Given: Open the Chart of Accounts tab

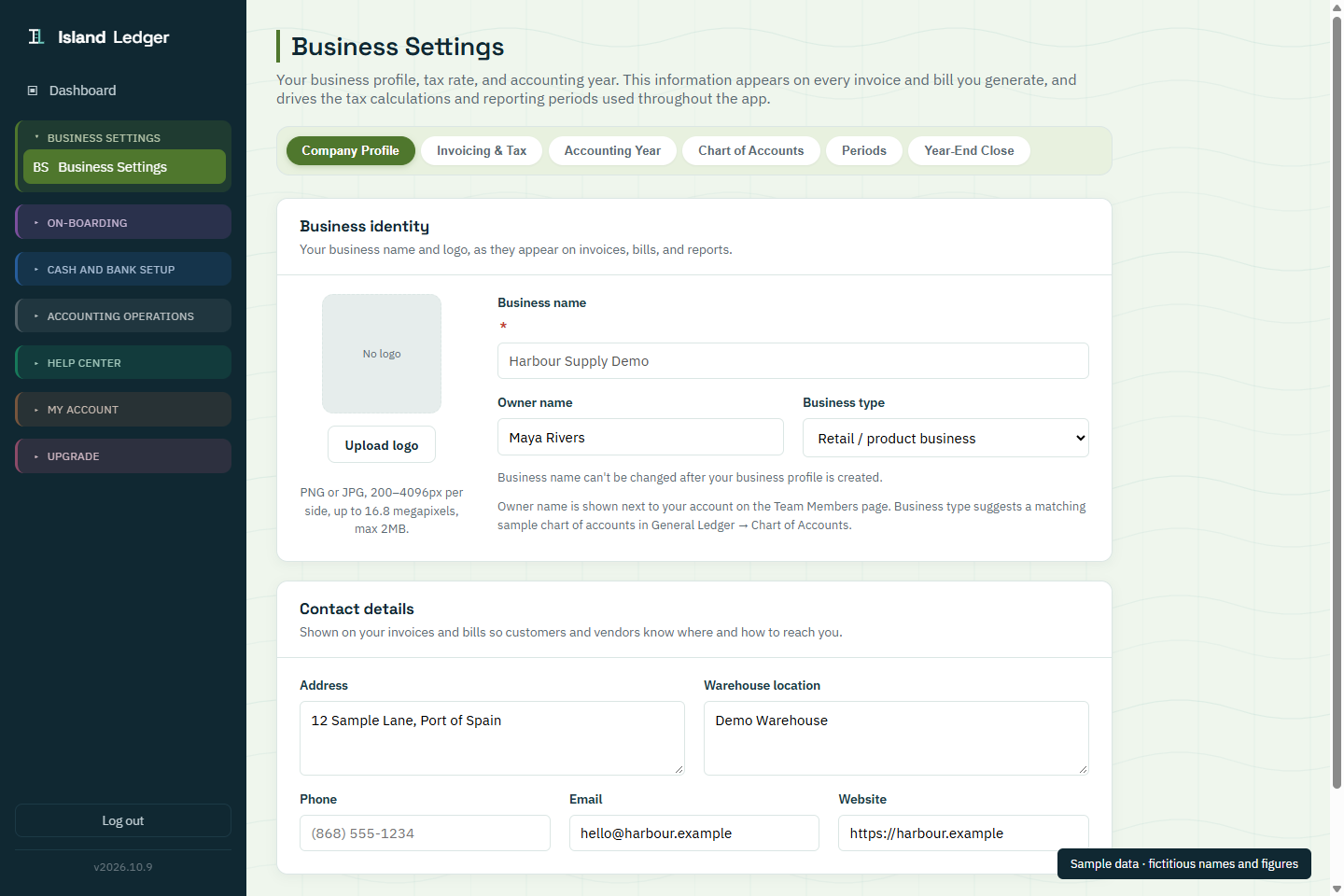Looking at the screenshot, I should click(x=750, y=150).
